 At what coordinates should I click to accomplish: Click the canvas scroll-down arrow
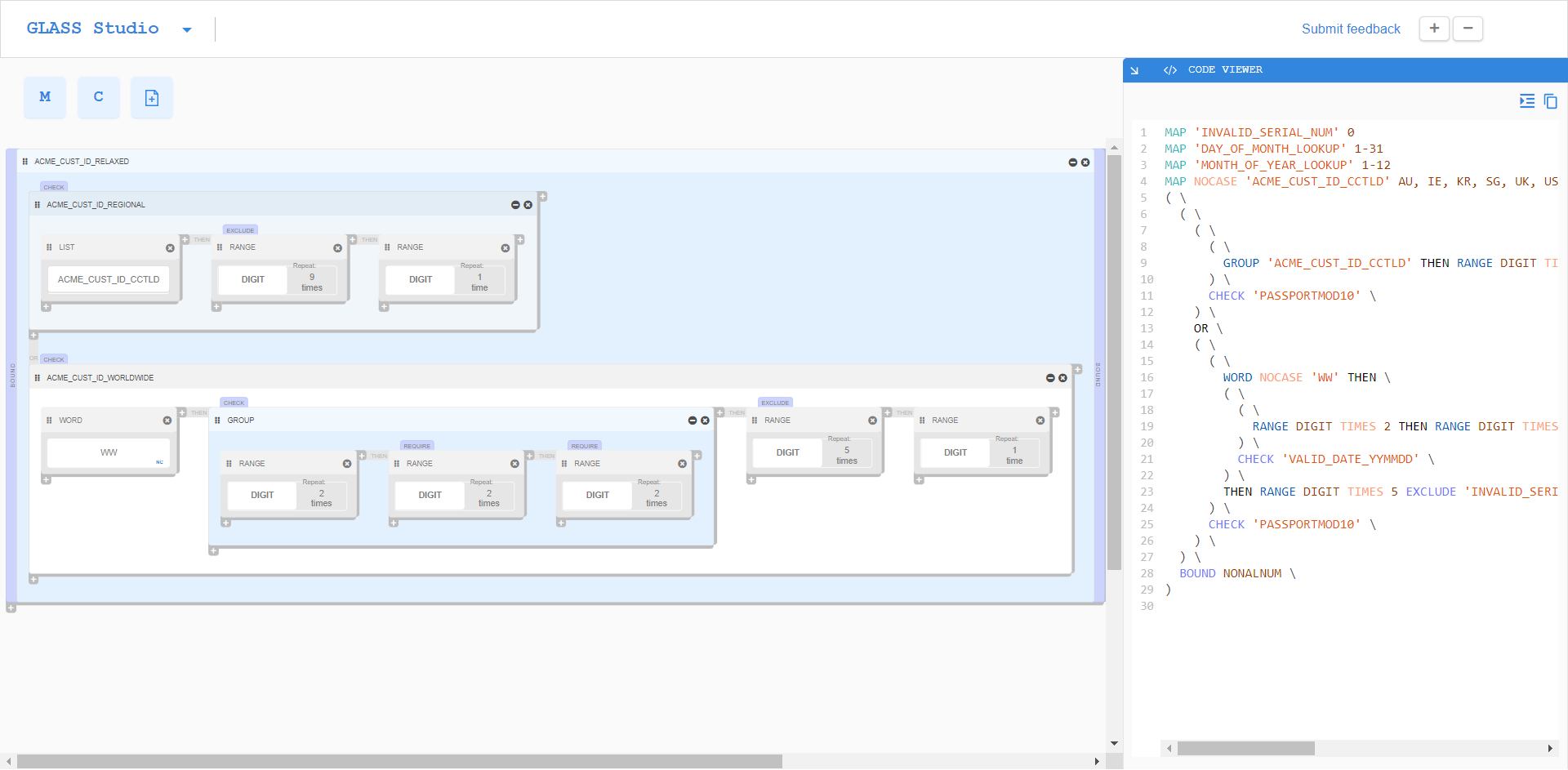click(1114, 744)
